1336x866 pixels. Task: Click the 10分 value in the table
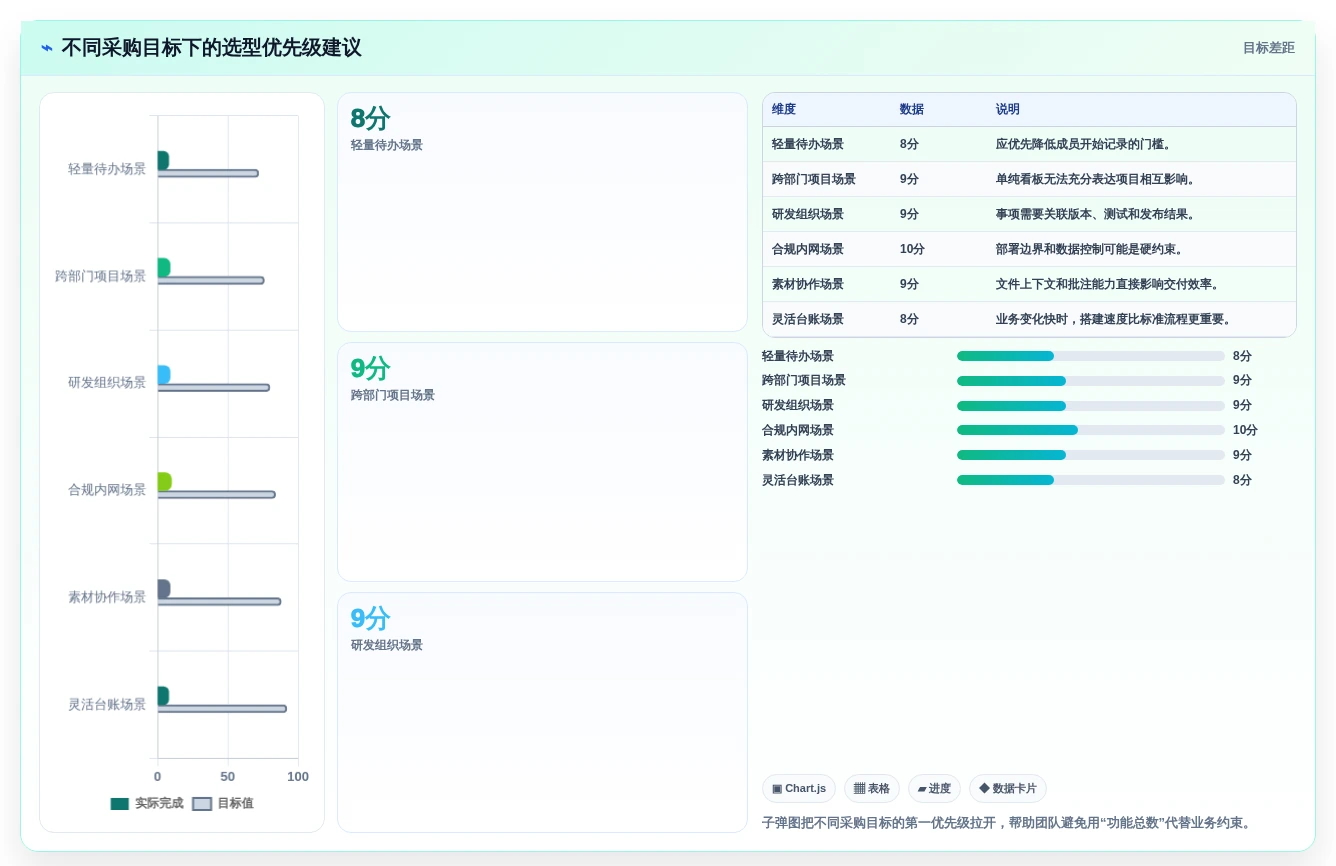[x=912, y=249]
